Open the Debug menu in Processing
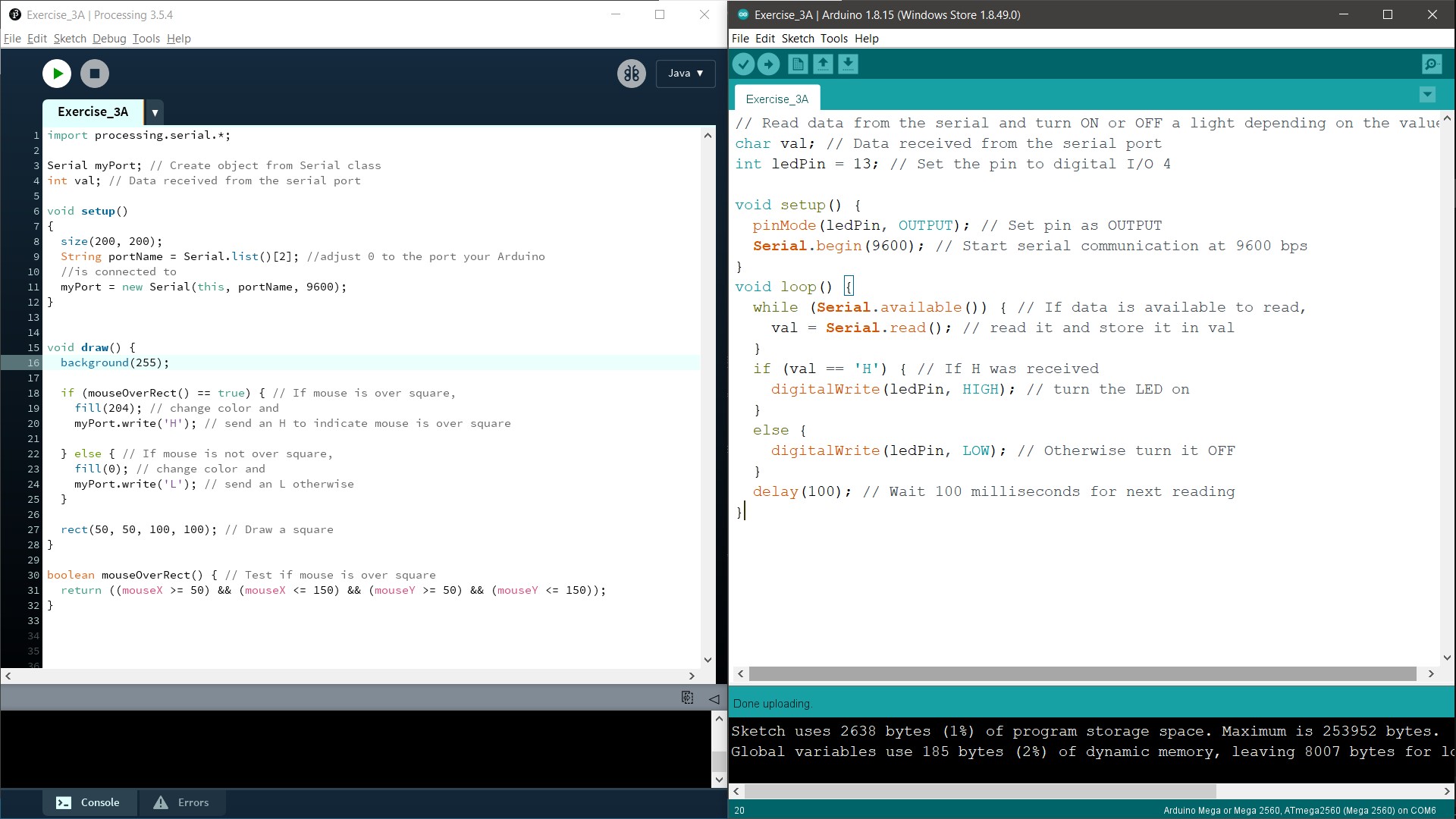The height and width of the screenshot is (819, 1456). click(109, 39)
